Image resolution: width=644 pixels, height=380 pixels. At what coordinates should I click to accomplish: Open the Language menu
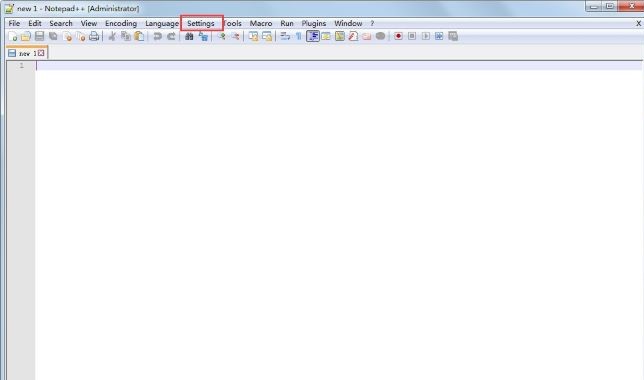162,23
